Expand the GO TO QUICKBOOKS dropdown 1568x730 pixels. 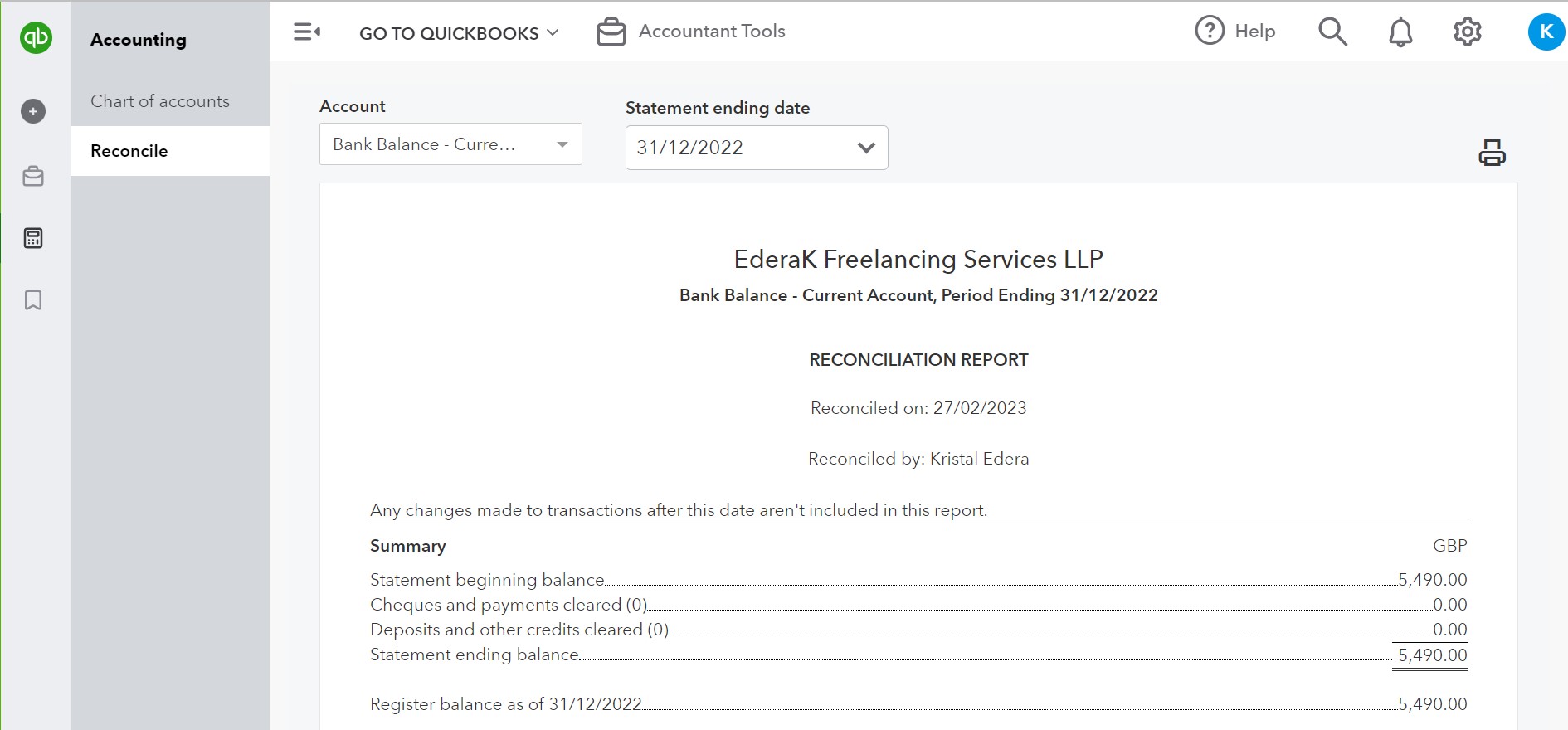(459, 33)
